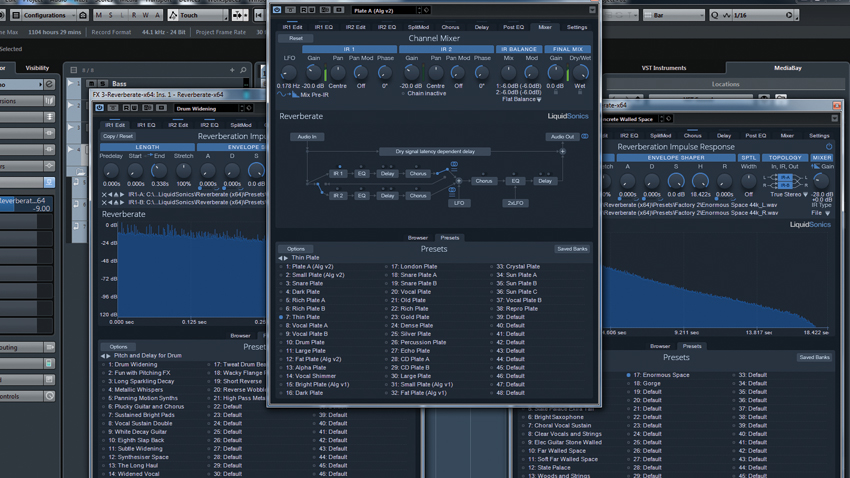Open the Chorus tab in front plugin
Image resolution: width=850 pixels, height=478 pixels.
click(450, 27)
